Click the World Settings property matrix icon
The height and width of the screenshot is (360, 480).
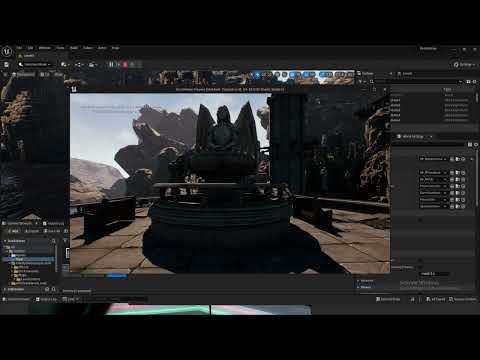point(470,144)
